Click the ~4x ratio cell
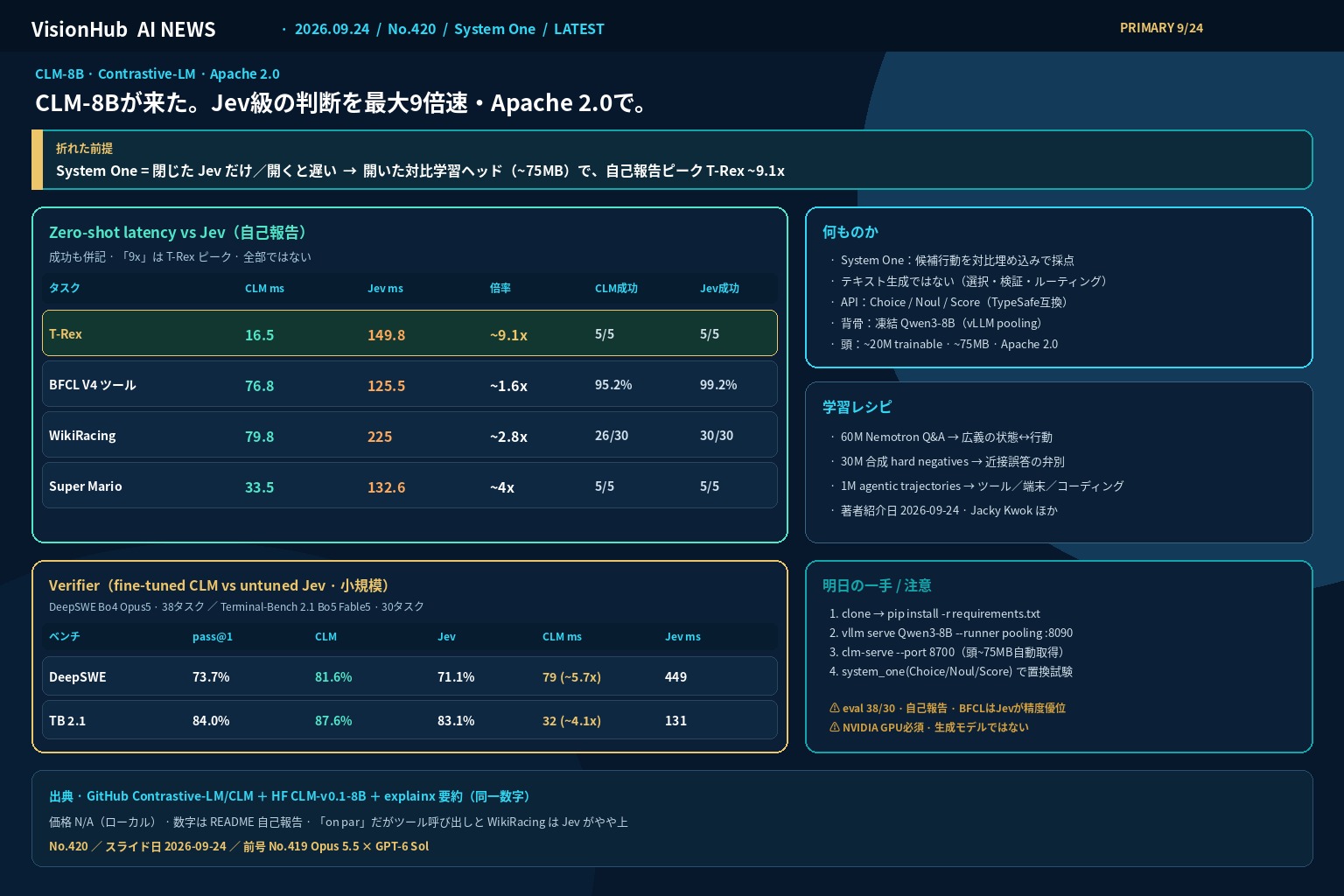This screenshot has height=896, width=1344. (502, 487)
